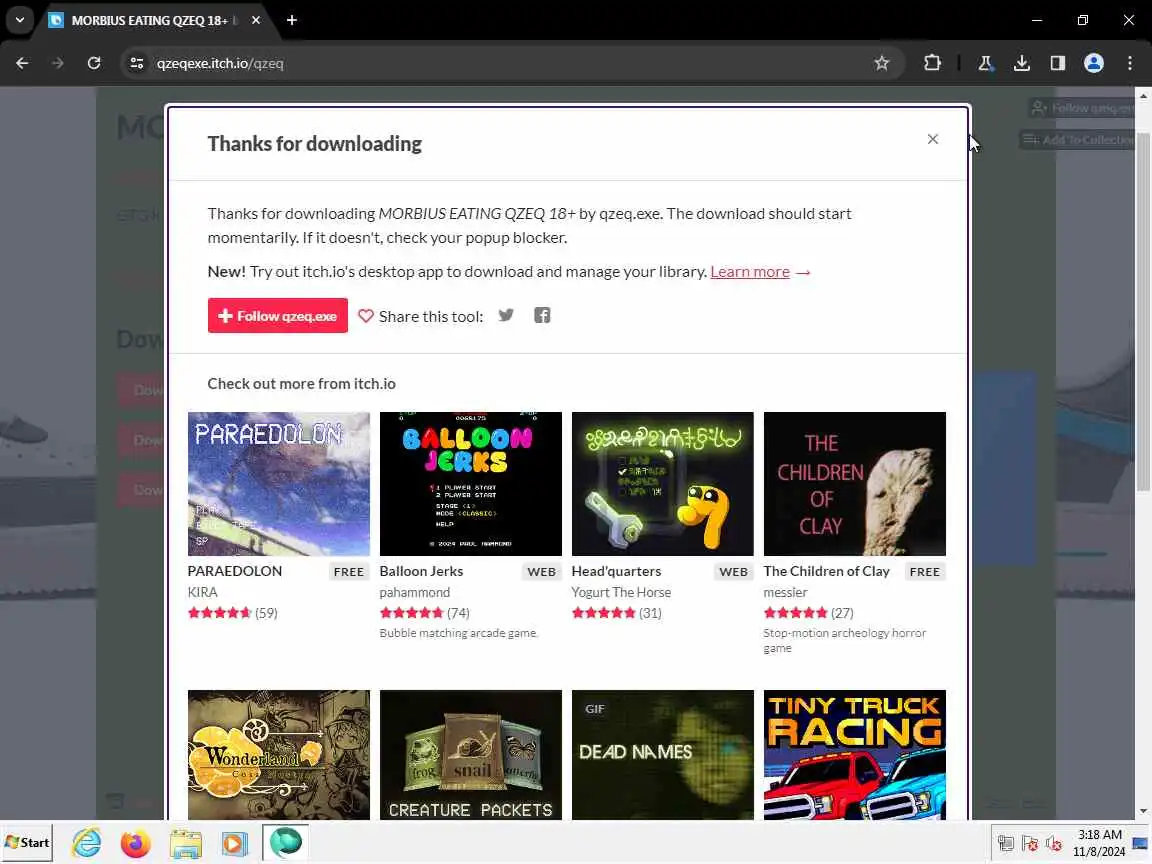Click the FREE badge on The Children of Clay
The image size is (1152, 864).
pyautogui.click(x=924, y=572)
